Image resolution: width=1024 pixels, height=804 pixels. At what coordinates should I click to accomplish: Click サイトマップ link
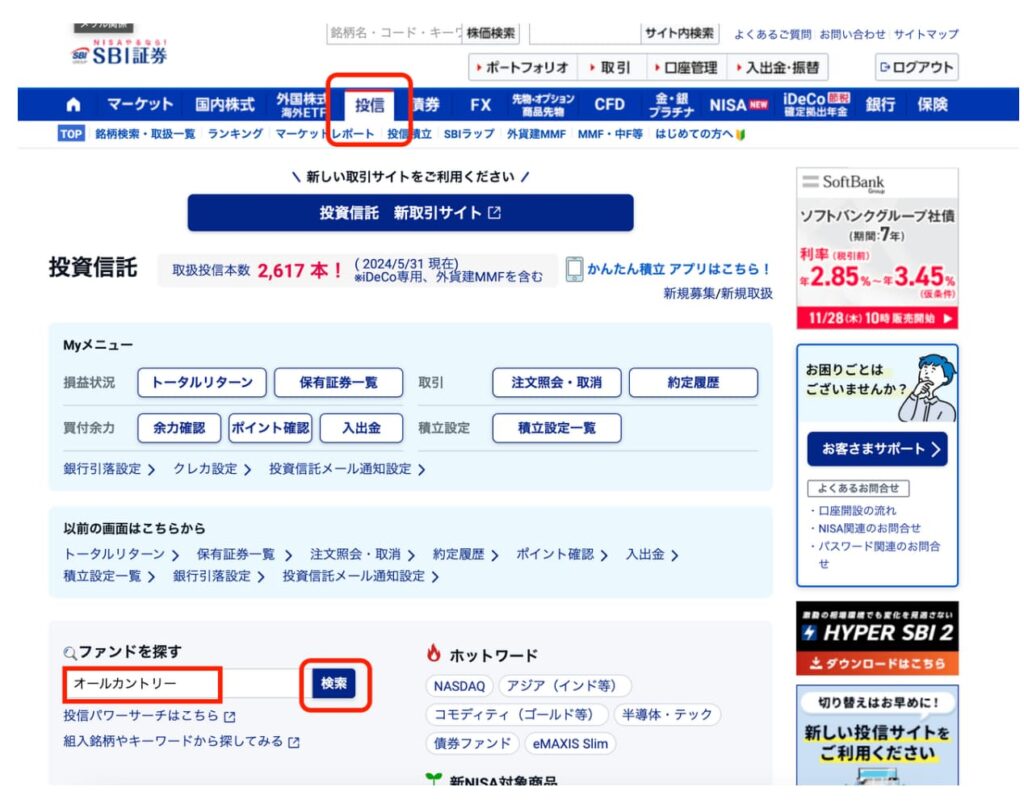pos(926,34)
